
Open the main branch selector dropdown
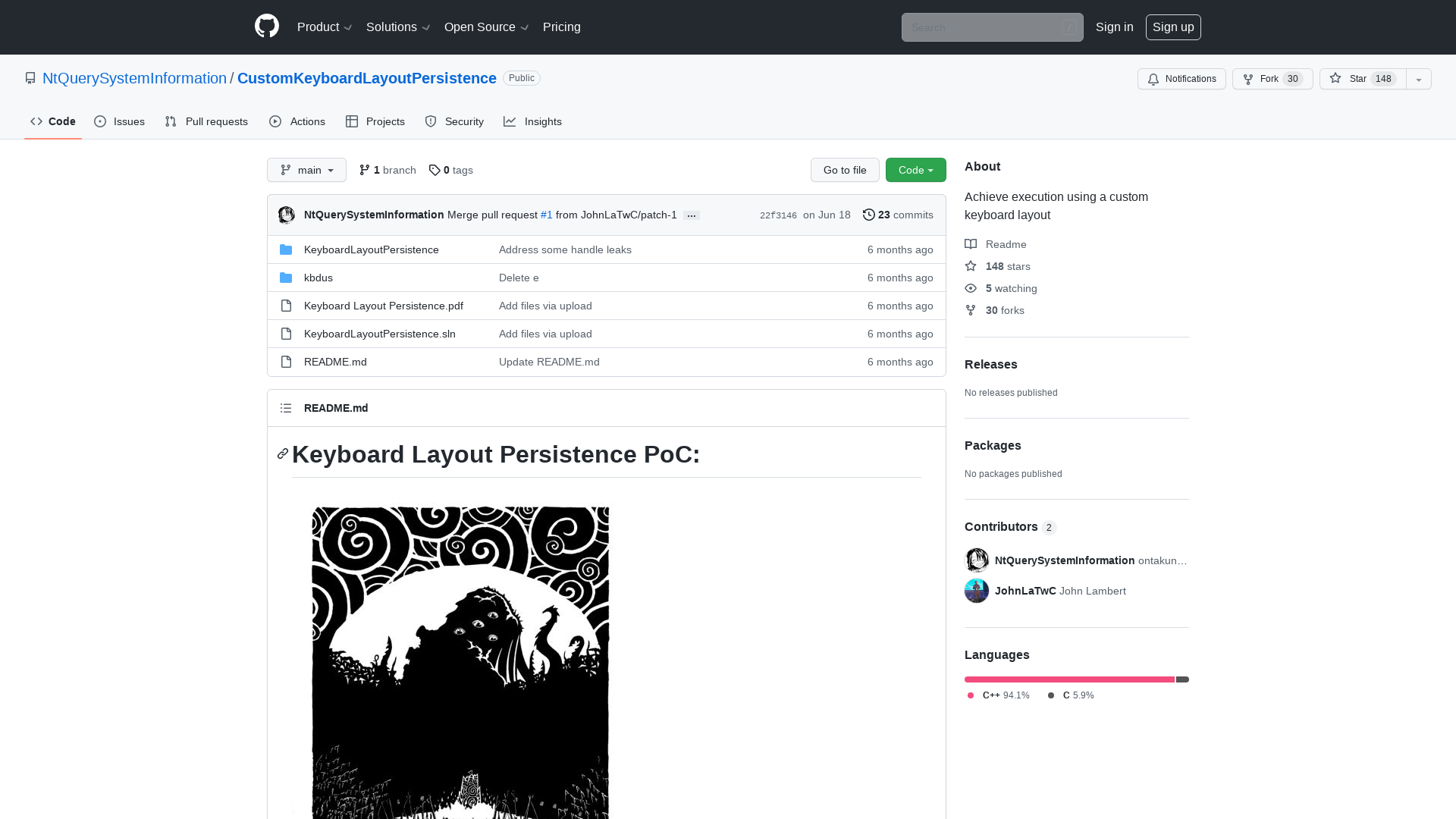(306, 170)
